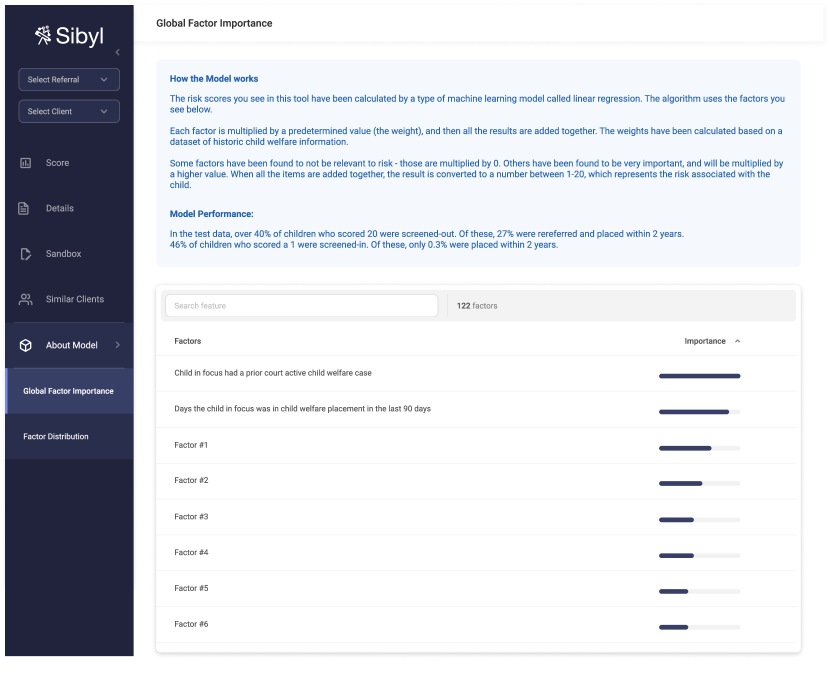Open Global Factor Importance sidebar item
Viewport: 830px width, 675px height.
click(x=68, y=391)
